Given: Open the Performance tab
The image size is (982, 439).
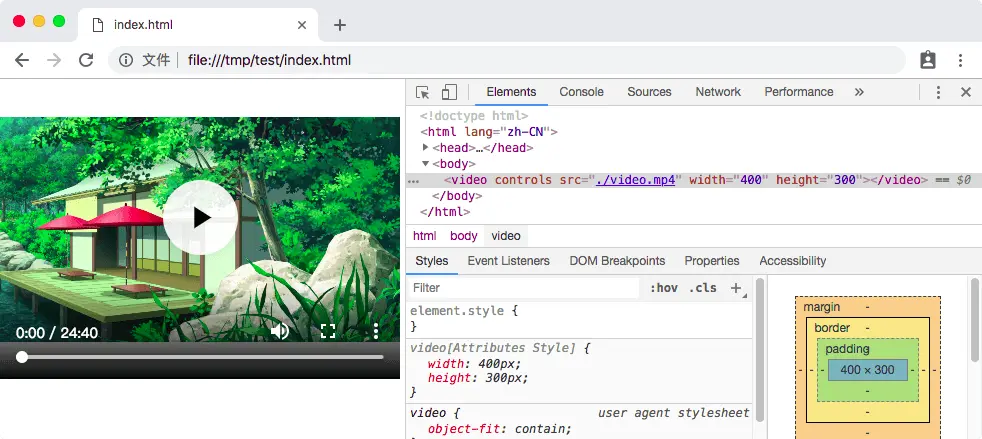Looking at the screenshot, I should click(799, 92).
